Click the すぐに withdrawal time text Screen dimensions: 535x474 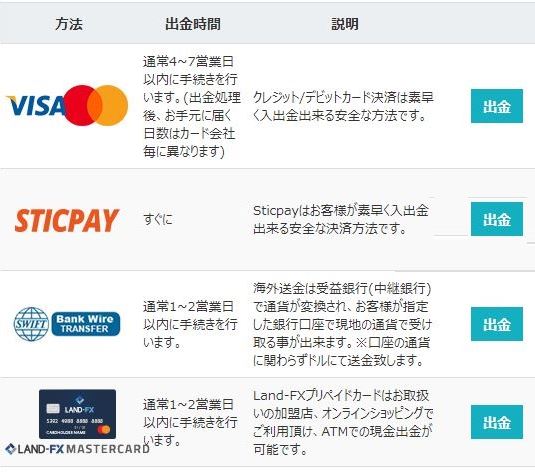pyautogui.click(x=158, y=219)
